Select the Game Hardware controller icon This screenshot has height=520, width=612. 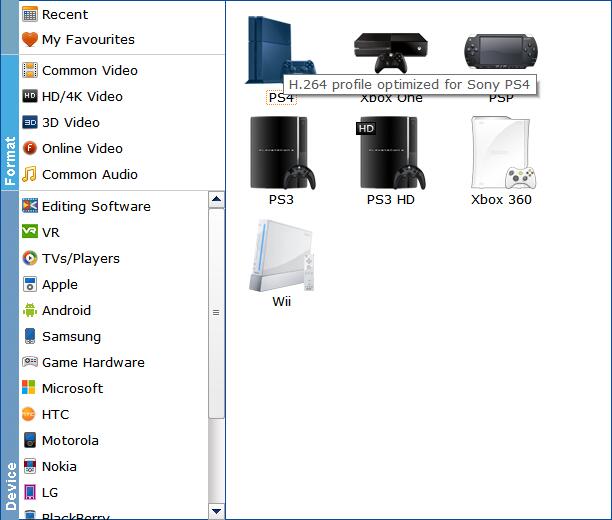tap(30, 362)
